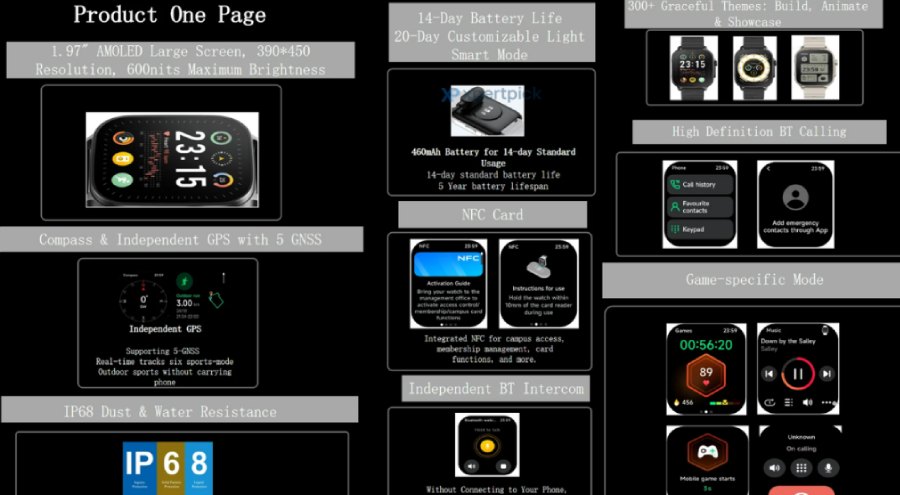This screenshot has height=495, width=900.
Task: Open Keypad on the phone watch screen
Action: tap(699, 229)
